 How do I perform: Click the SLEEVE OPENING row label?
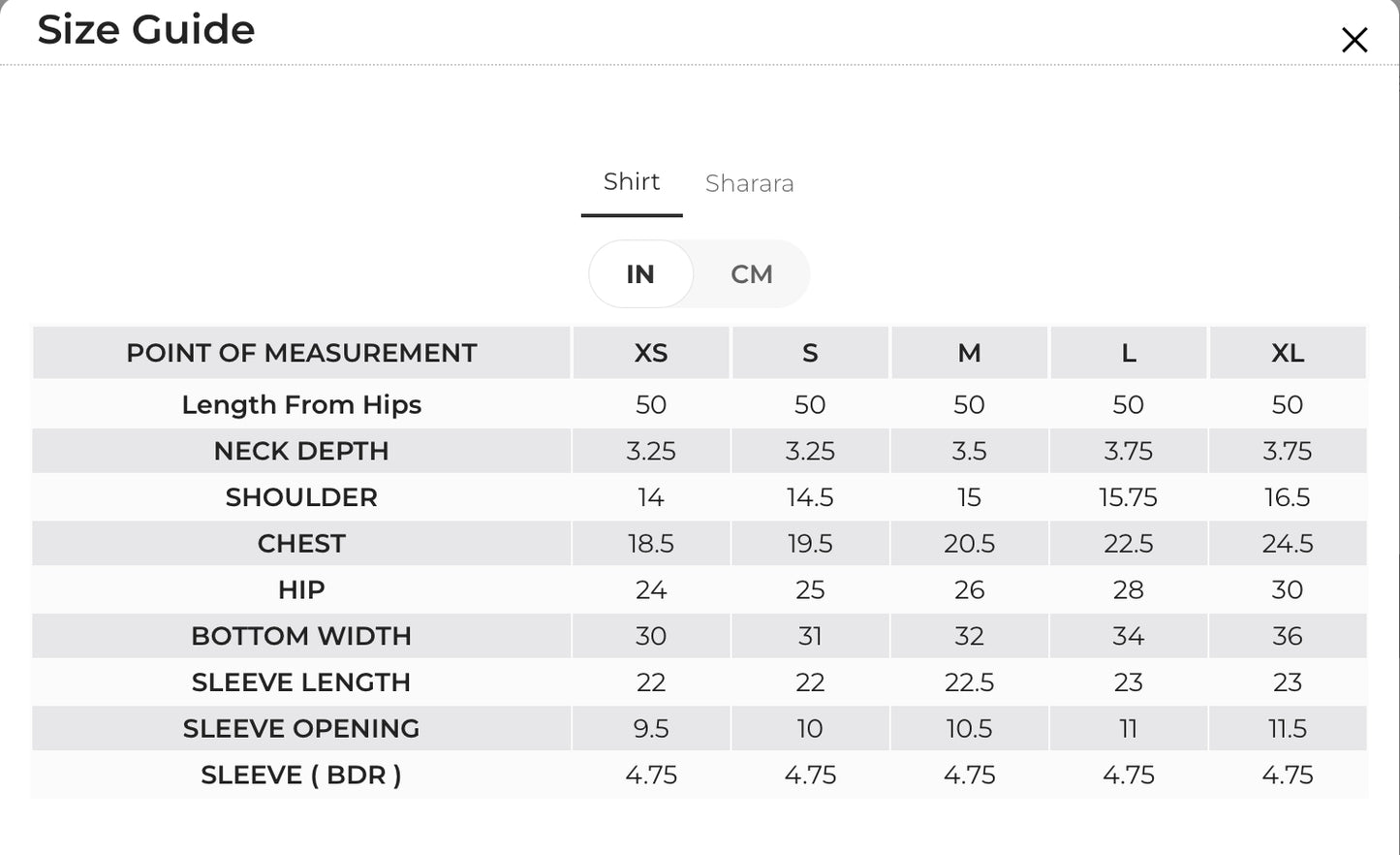tap(301, 729)
